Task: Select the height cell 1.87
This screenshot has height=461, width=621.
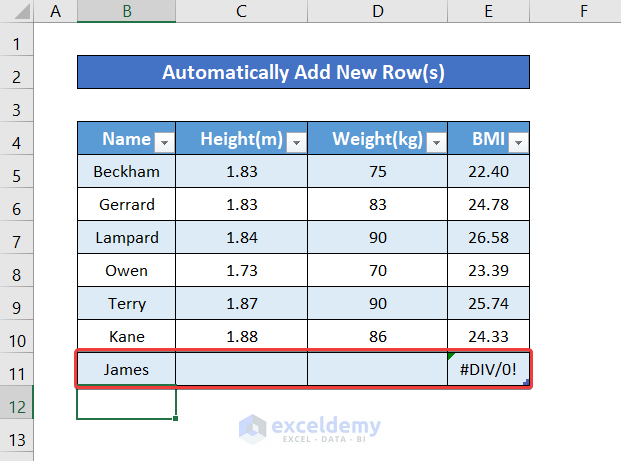Action: 242,303
